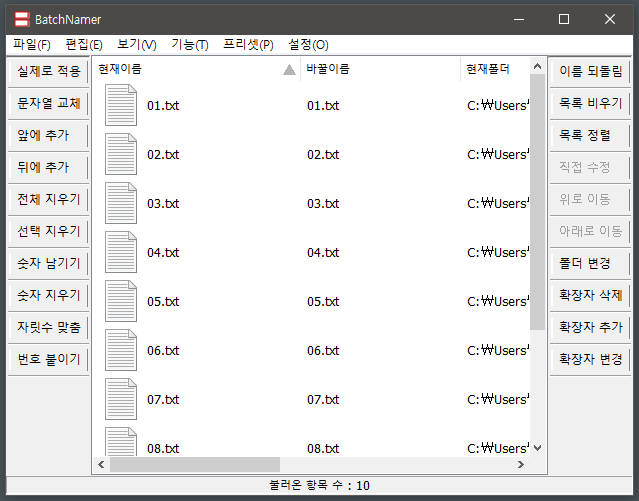Click the 숫자 남기기 button
The height and width of the screenshot is (501, 639).
click(x=48, y=263)
